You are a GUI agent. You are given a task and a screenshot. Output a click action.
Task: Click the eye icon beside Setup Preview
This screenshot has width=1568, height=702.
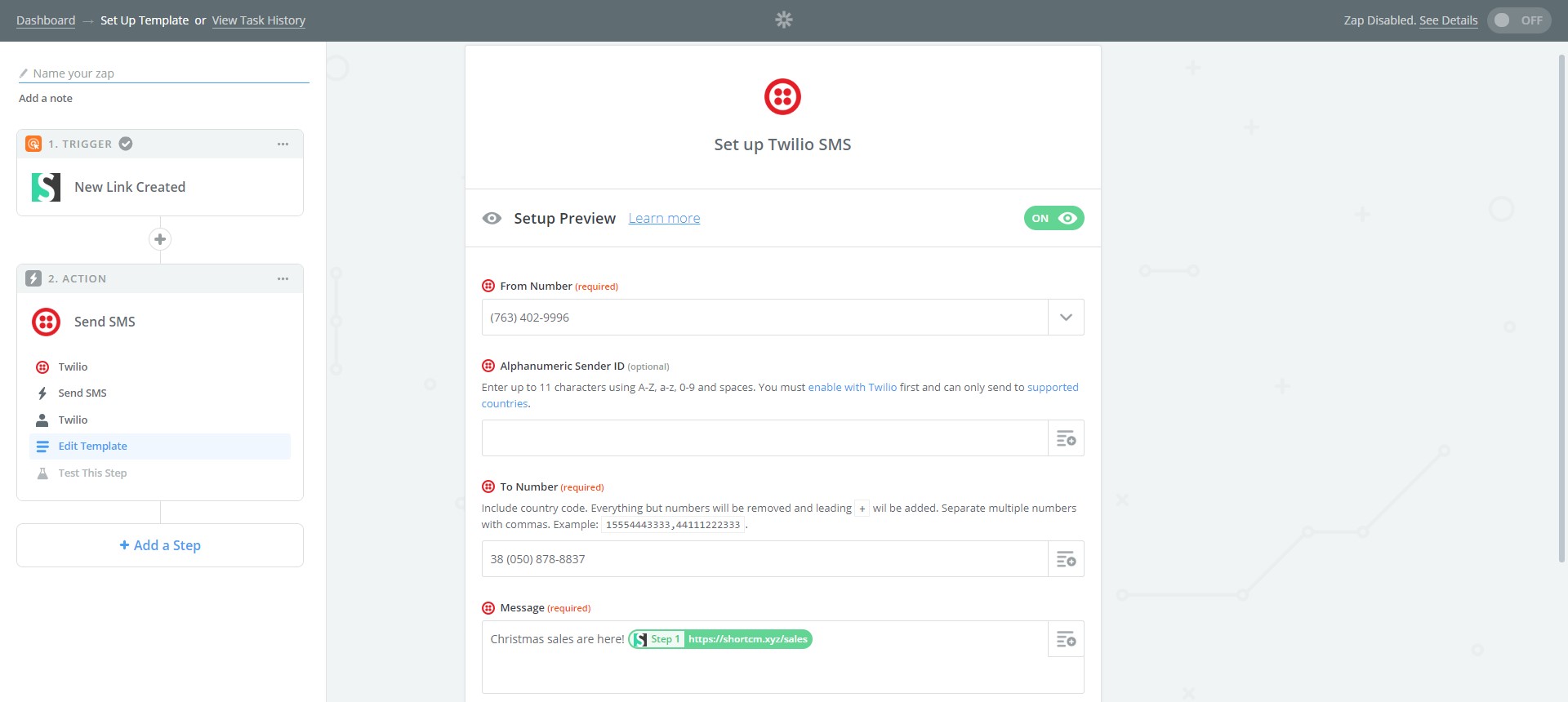tap(491, 218)
